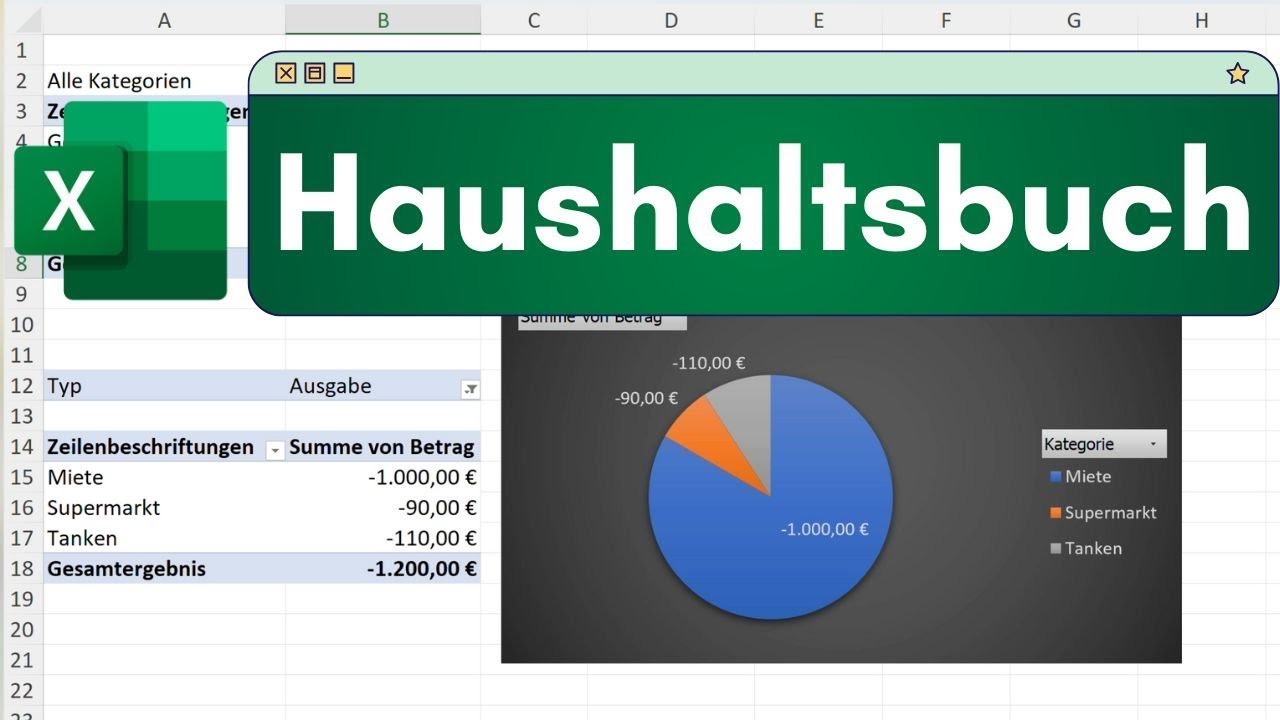Click the Summe von Betrag chart field button
The height and width of the screenshot is (720, 1280).
[x=602, y=319]
